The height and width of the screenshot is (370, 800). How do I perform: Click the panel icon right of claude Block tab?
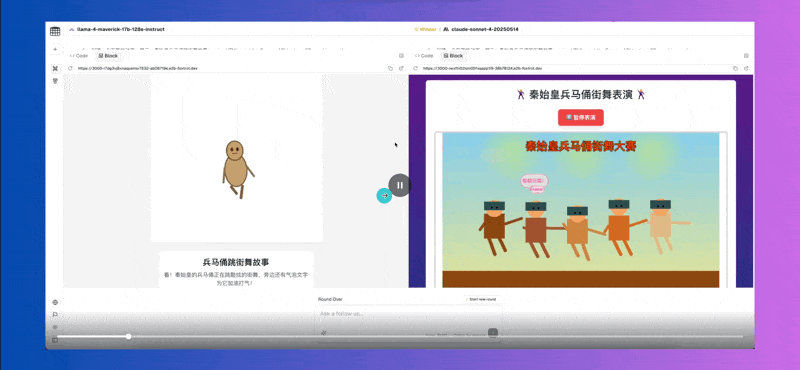coord(746,56)
